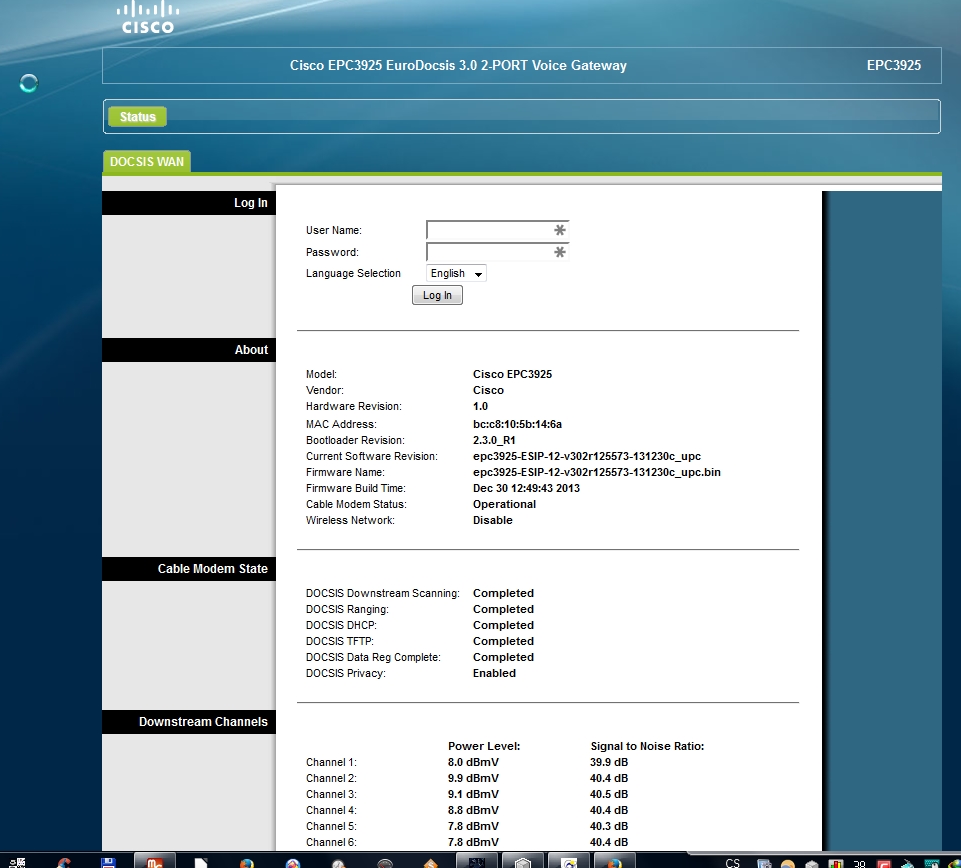Open the Language Selection dropdown
Screen dimensions: 961x868
point(456,273)
